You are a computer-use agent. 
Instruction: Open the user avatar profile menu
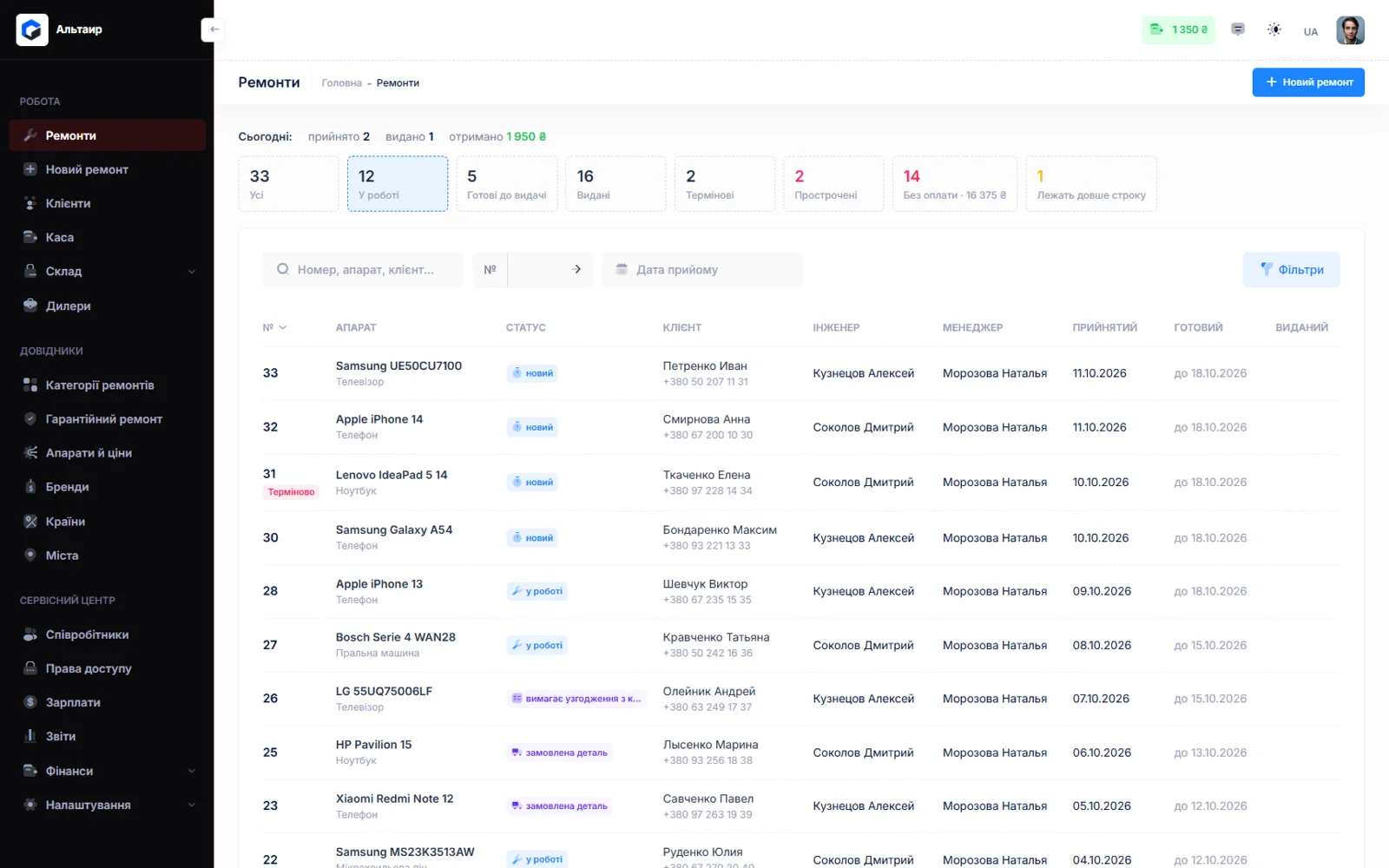1350,30
